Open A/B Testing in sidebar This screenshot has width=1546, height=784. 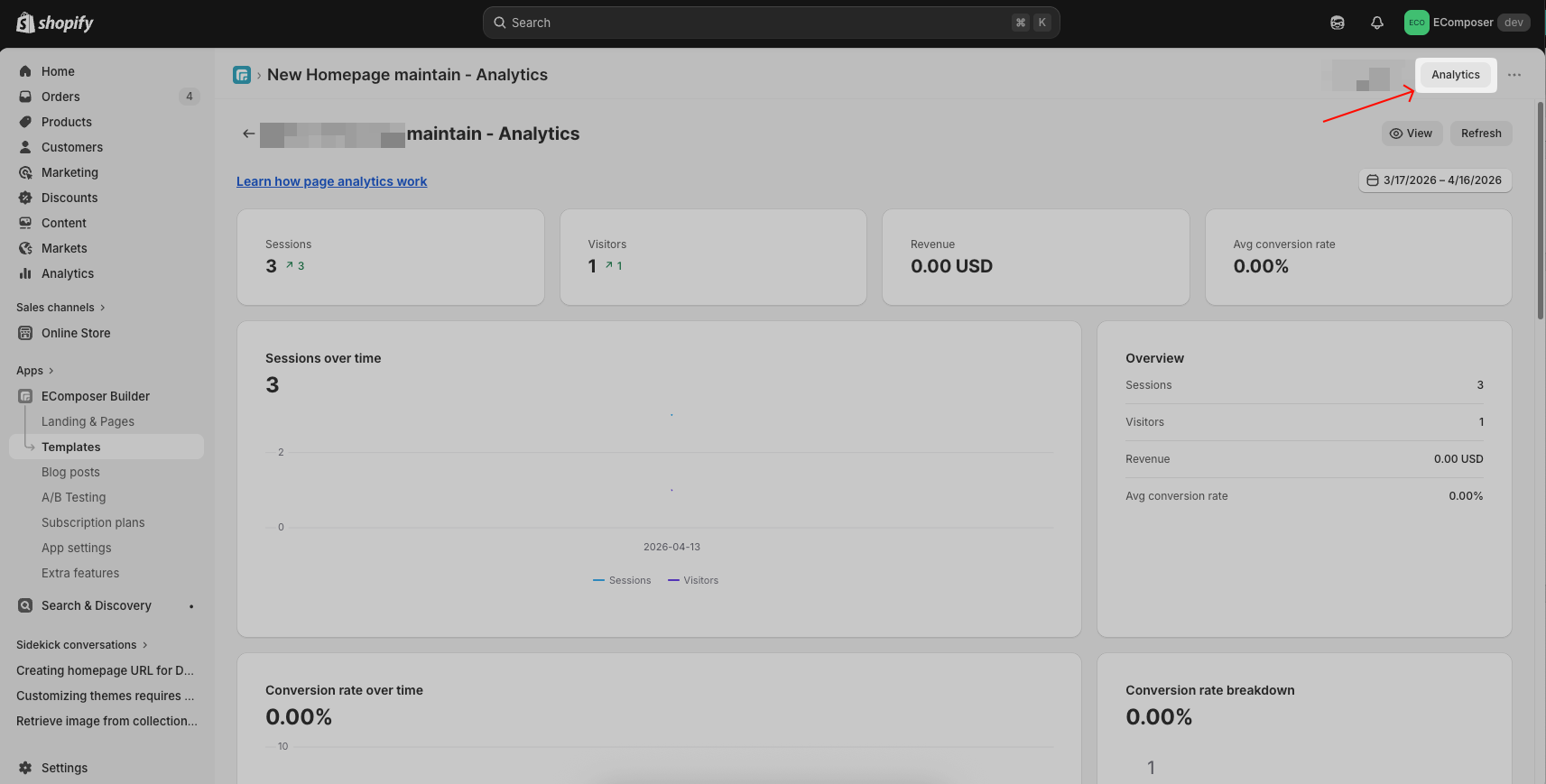click(73, 497)
